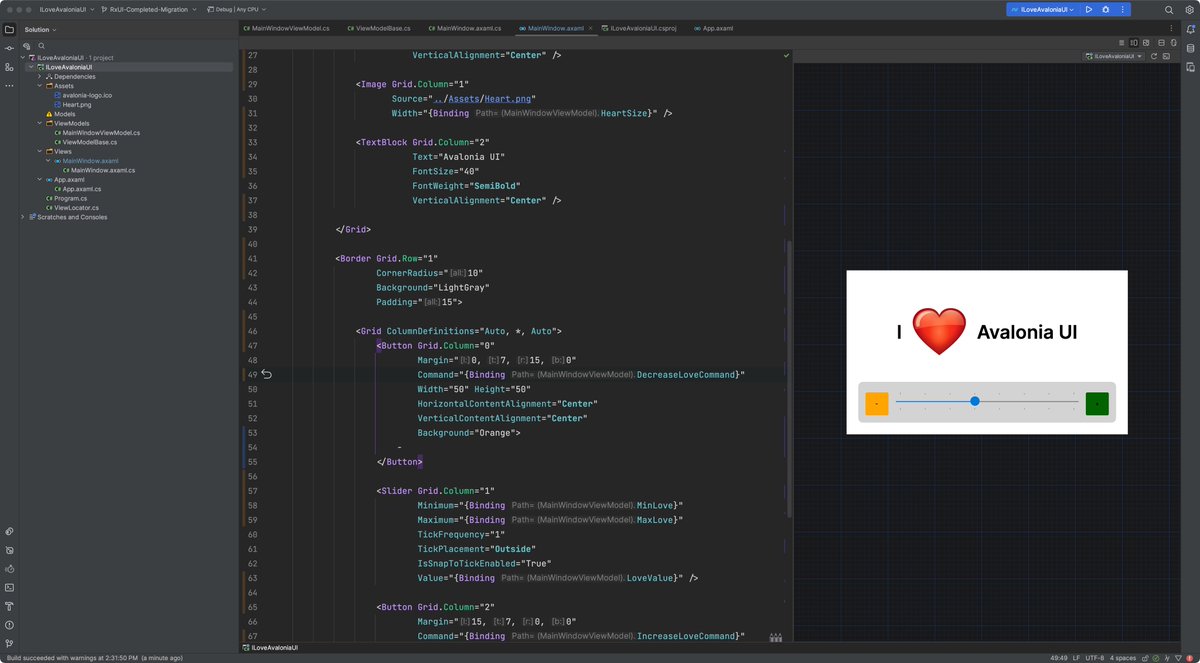Open the Problems tool window icon
Viewport: 1200px width, 663px height.
9,625
